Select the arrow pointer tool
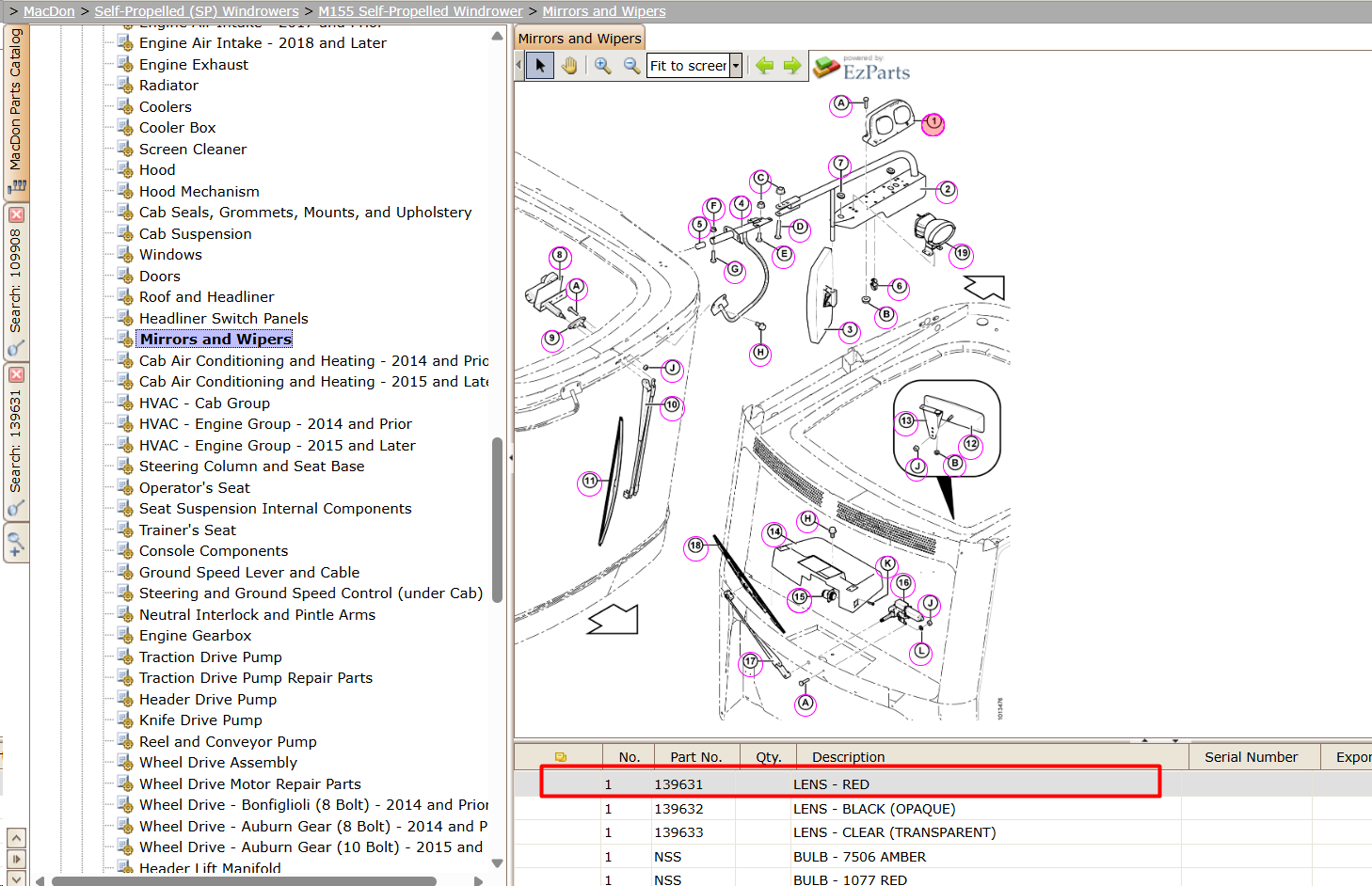This screenshot has width=1372, height=886. point(540,66)
